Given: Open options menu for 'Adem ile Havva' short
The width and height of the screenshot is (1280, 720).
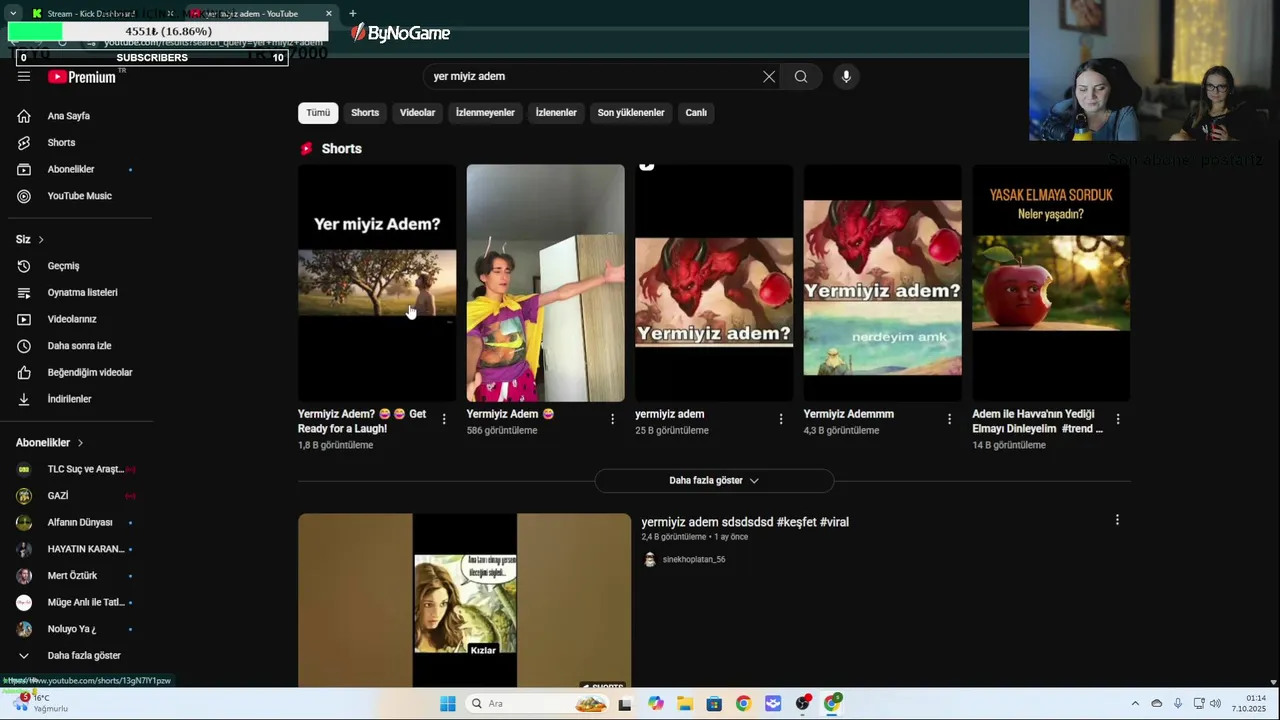Looking at the screenshot, I should click(1118, 419).
